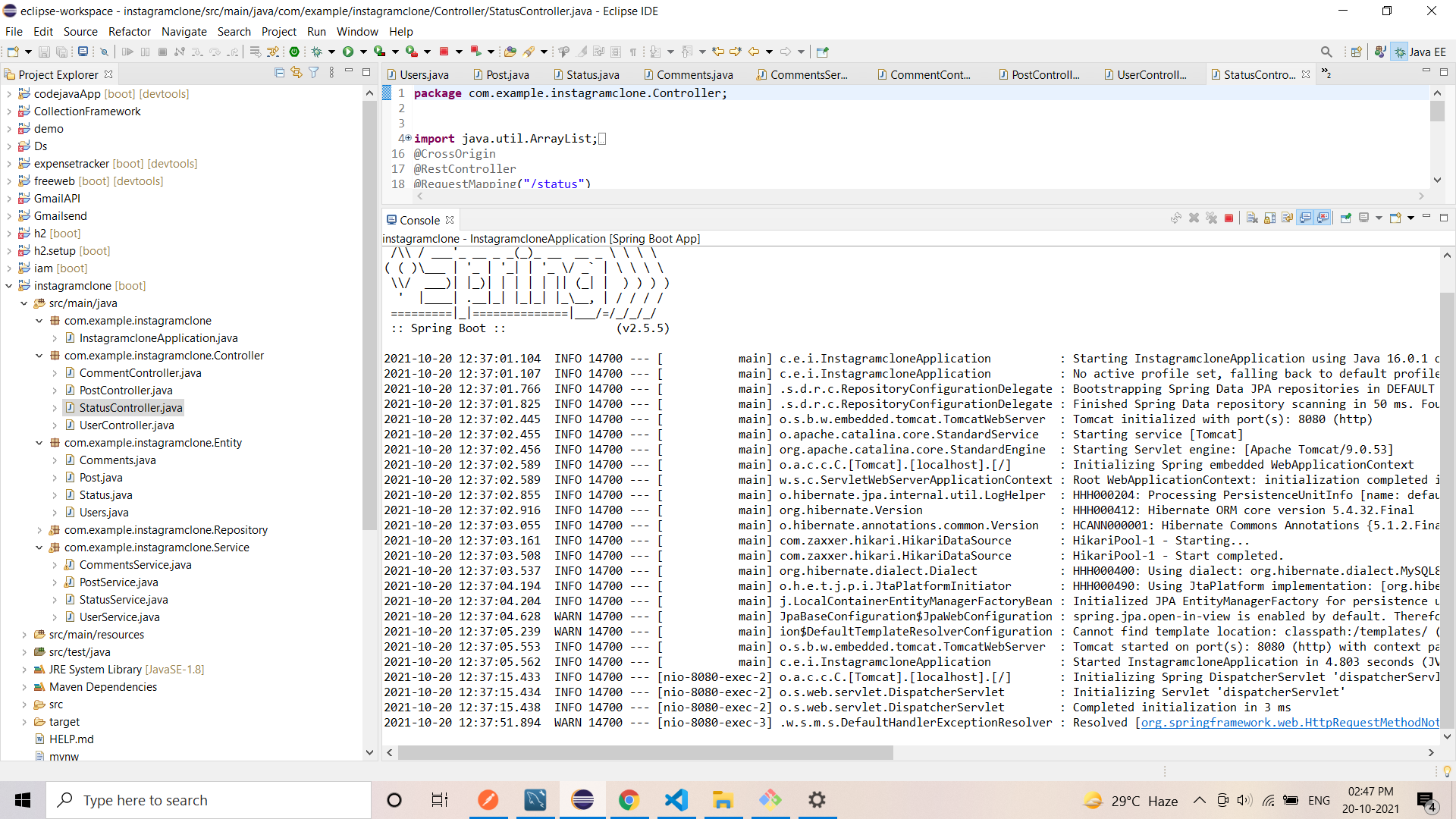The height and width of the screenshot is (819, 1456).
Task: Run the application using the green Run icon
Action: click(x=347, y=52)
